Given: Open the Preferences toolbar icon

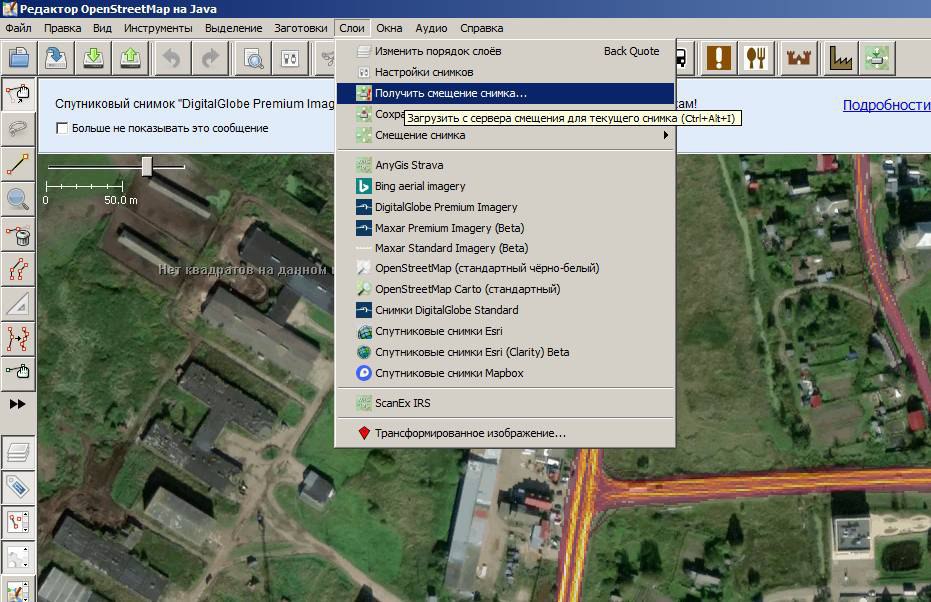Looking at the screenshot, I should coord(290,58).
